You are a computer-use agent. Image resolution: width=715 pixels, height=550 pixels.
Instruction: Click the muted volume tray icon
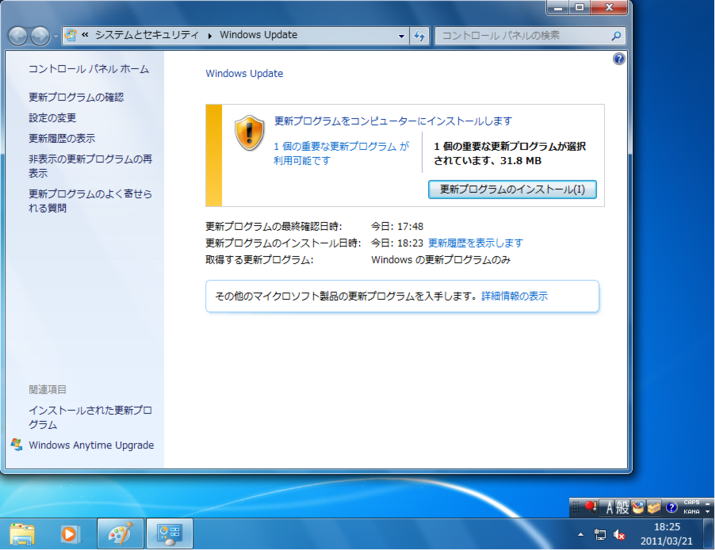tap(620, 535)
